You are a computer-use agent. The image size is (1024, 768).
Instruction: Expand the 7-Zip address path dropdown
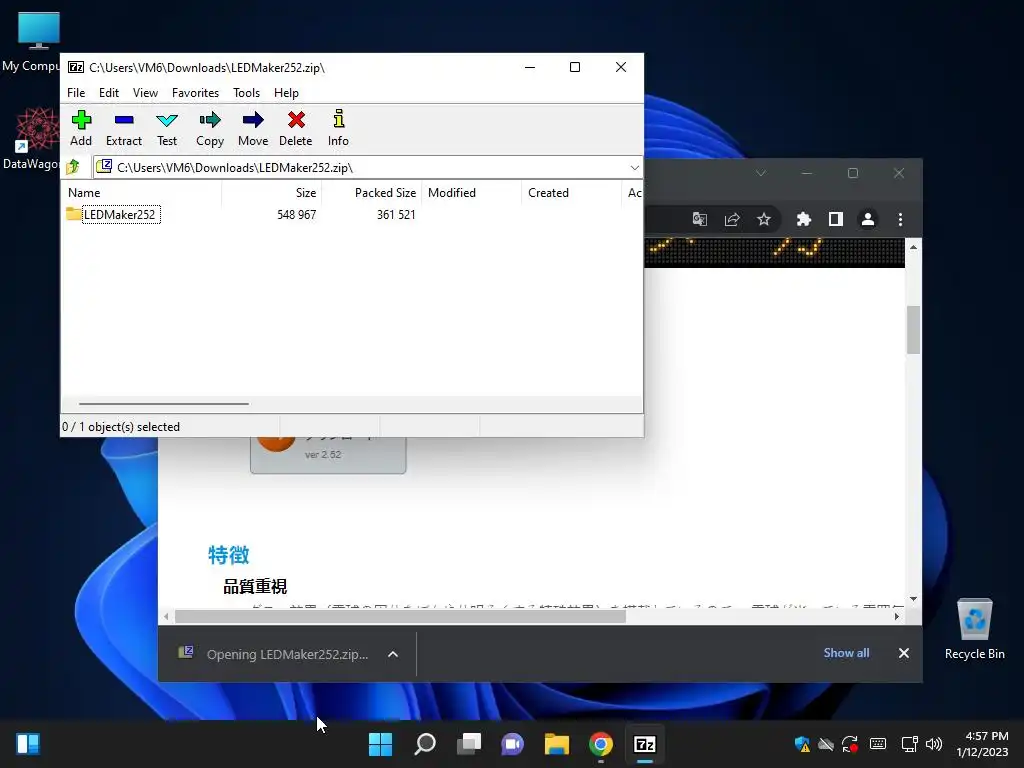[x=634, y=168]
